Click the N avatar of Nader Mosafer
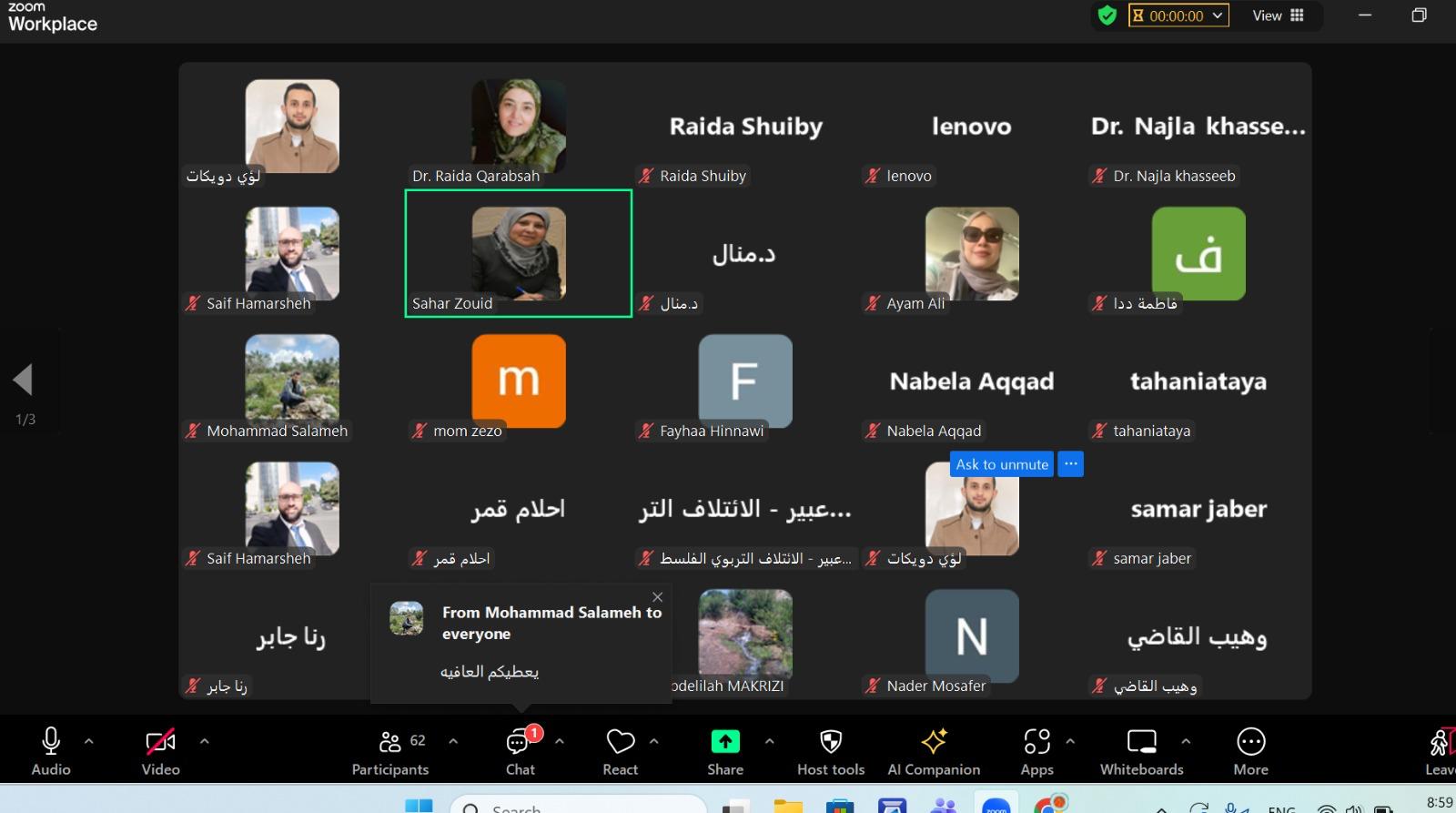 (x=972, y=635)
